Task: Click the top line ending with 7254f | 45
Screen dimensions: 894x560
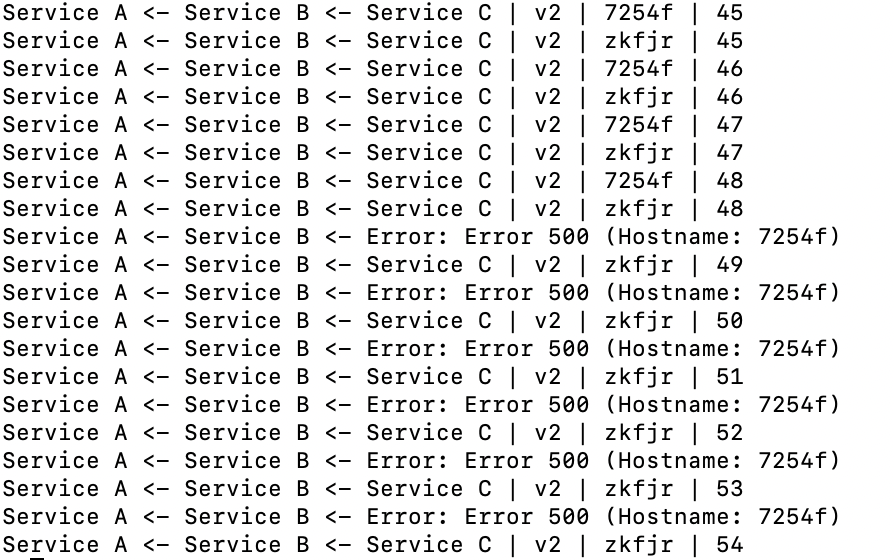Action: (x=373, y=13)
